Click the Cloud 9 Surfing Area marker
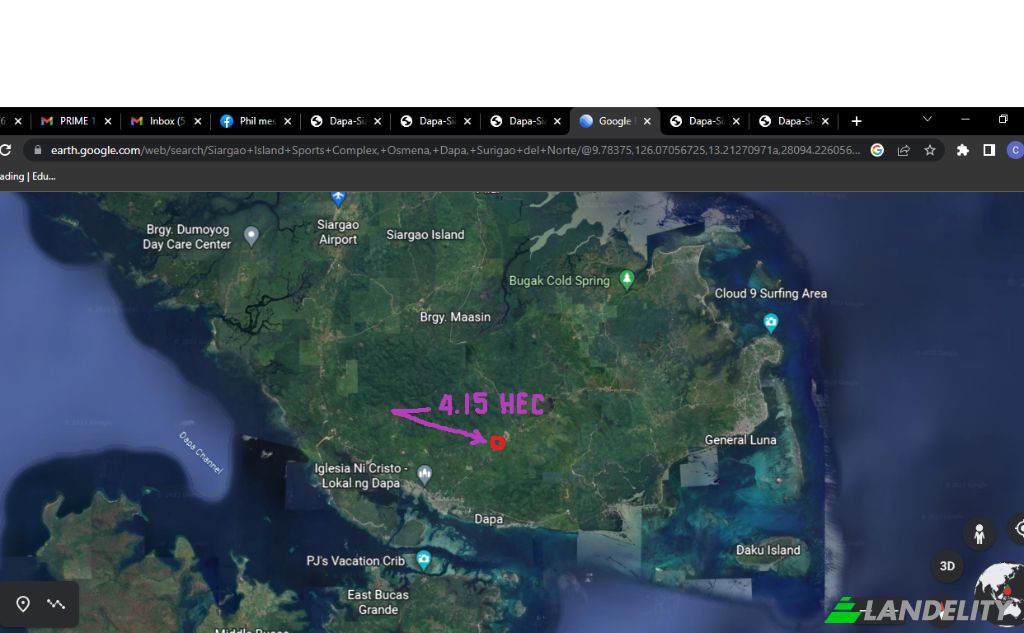1024x633 pixels. [770, 322]
